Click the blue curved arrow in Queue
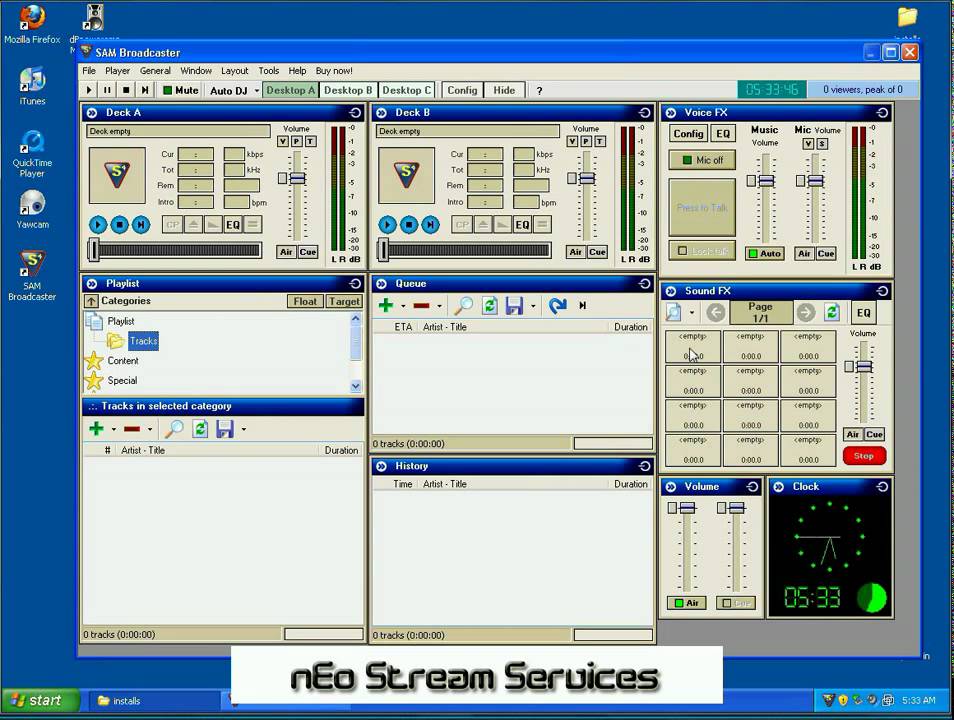This screenshot has height=720, width=954. pyautogui.click(x=557, y=306)
